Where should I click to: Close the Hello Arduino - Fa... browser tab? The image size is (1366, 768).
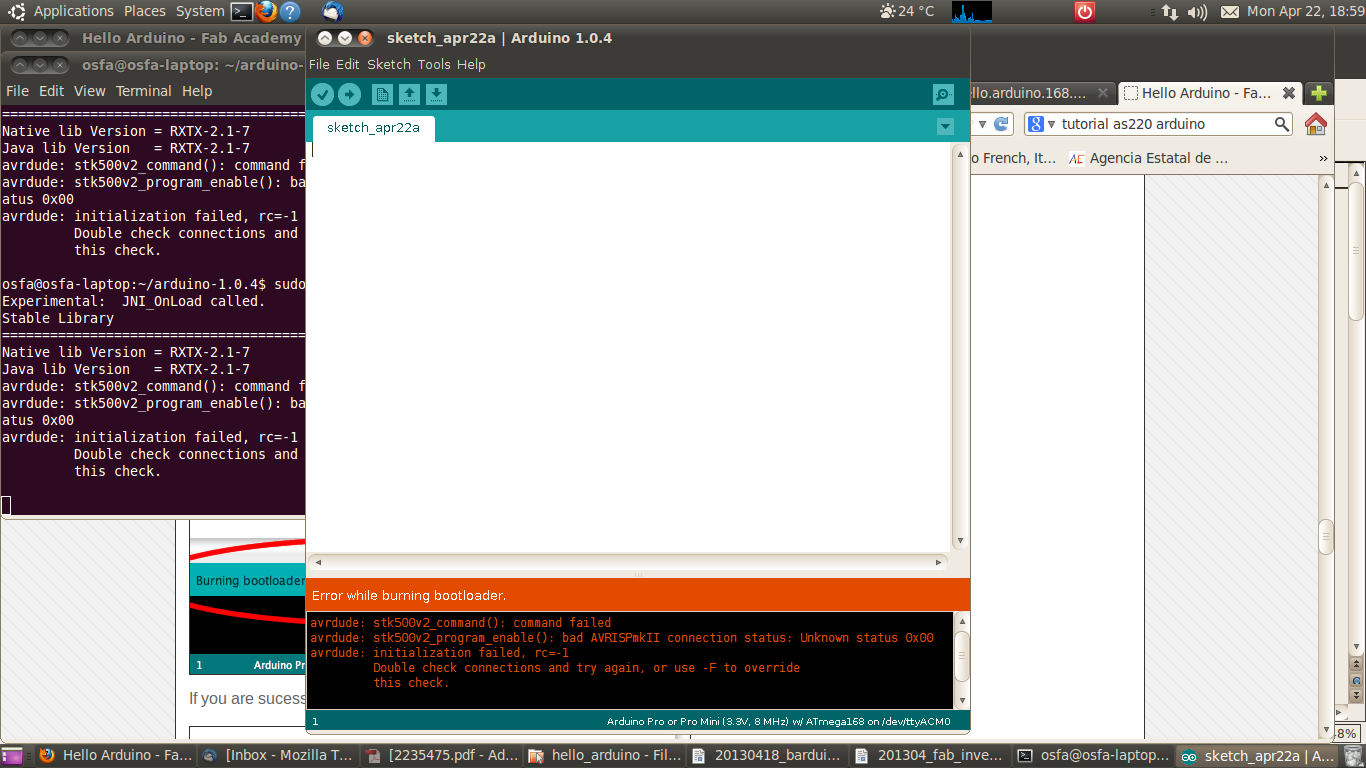(x=1289, y=93)
